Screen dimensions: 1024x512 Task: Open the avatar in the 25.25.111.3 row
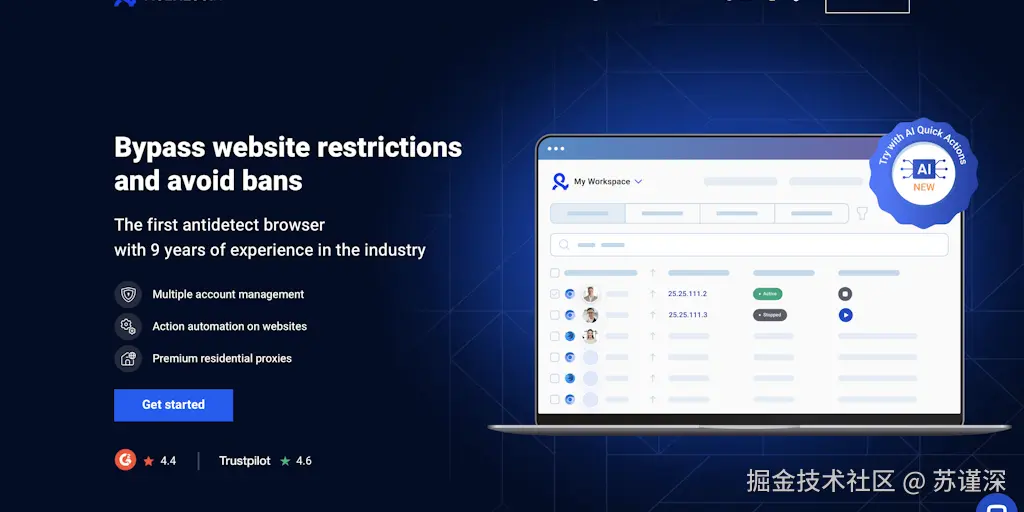(590, 315)
